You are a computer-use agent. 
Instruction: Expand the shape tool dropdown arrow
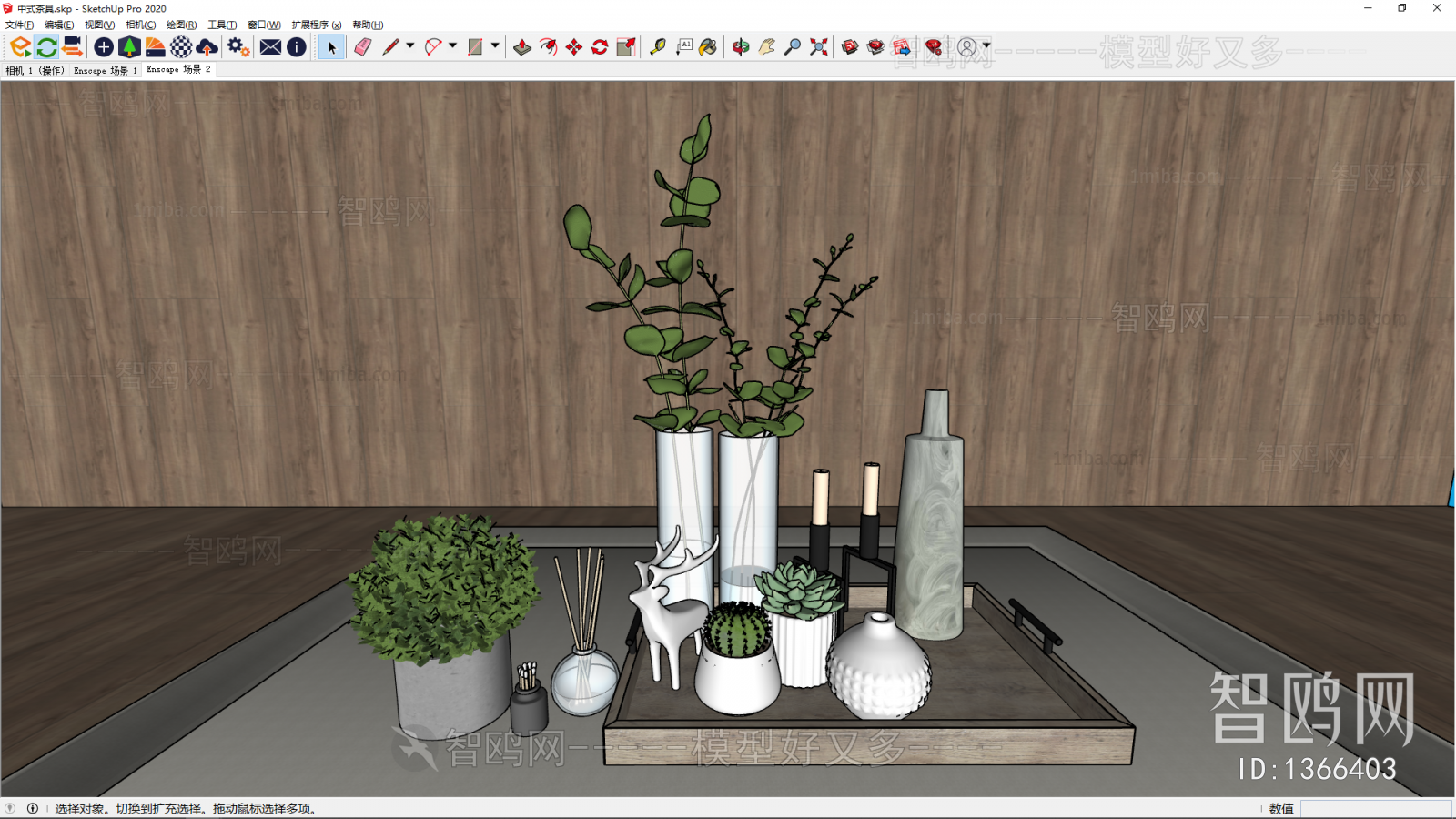coord(495,45)
